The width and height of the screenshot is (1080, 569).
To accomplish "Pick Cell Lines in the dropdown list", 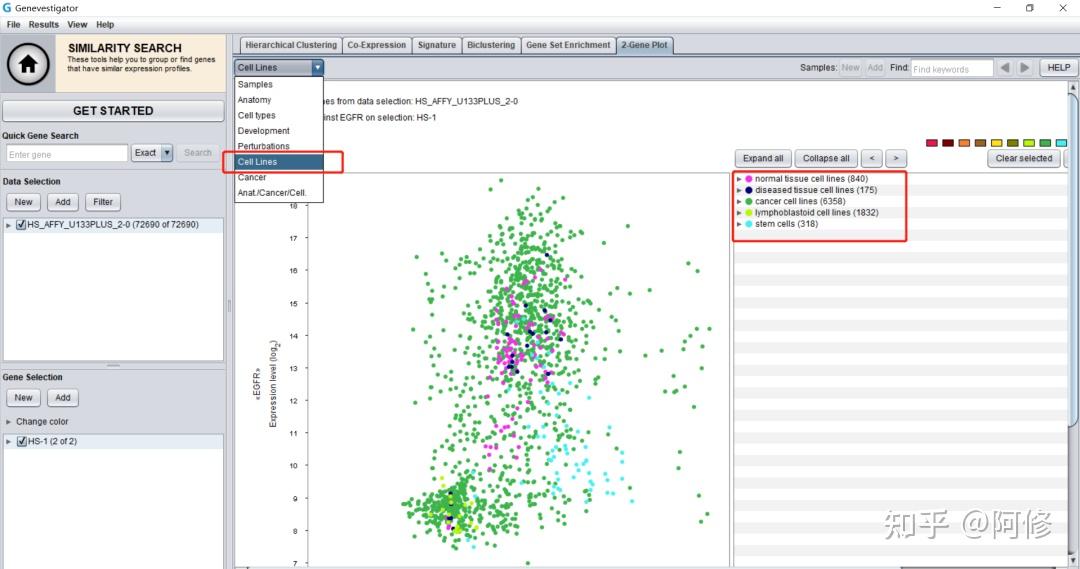I will (278, 162).
